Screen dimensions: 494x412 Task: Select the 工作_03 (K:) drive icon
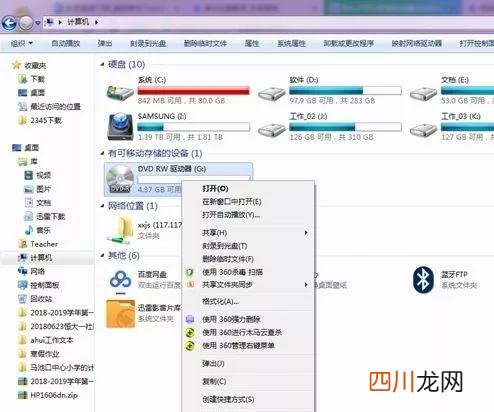[424, 129]
